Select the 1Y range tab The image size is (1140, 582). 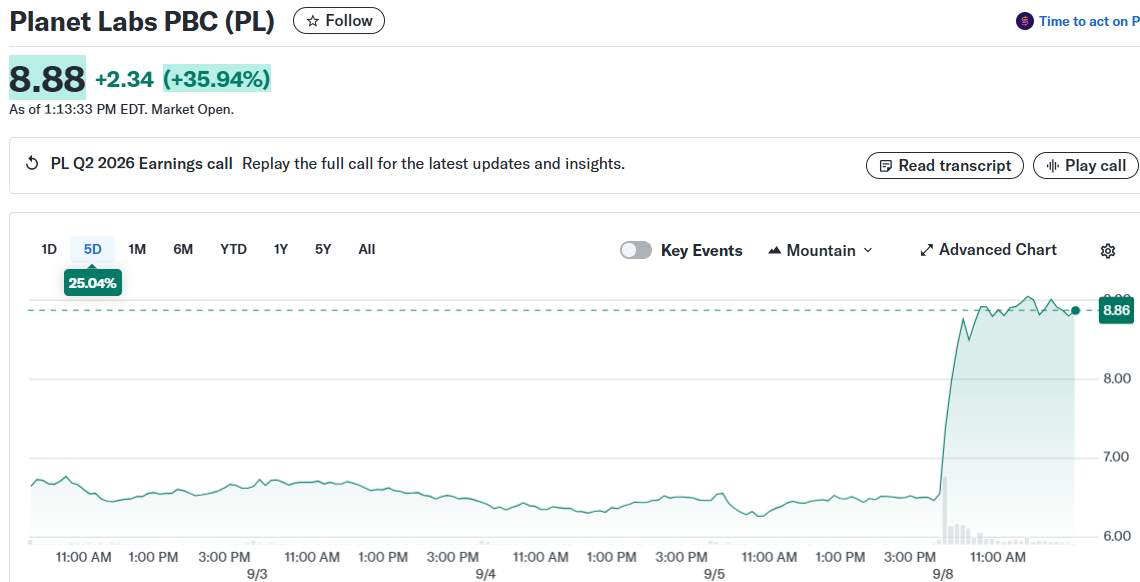[281, 249]
